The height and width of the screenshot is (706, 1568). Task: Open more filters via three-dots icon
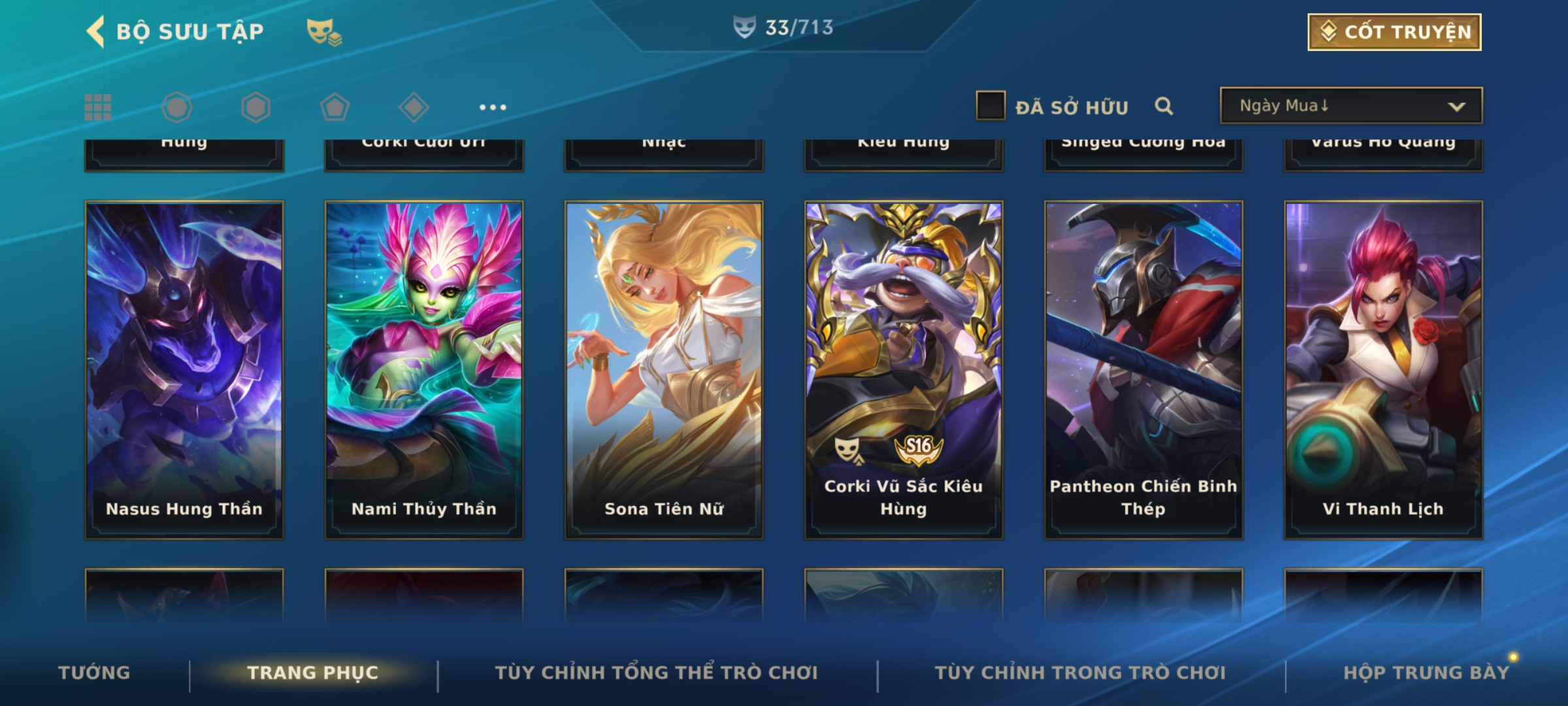coord(493,107)
